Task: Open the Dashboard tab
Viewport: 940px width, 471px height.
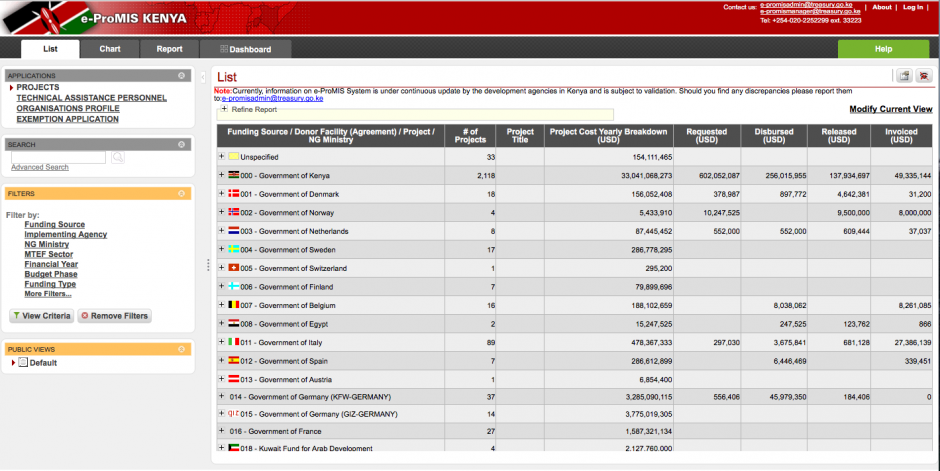Action: coord(246,49)
